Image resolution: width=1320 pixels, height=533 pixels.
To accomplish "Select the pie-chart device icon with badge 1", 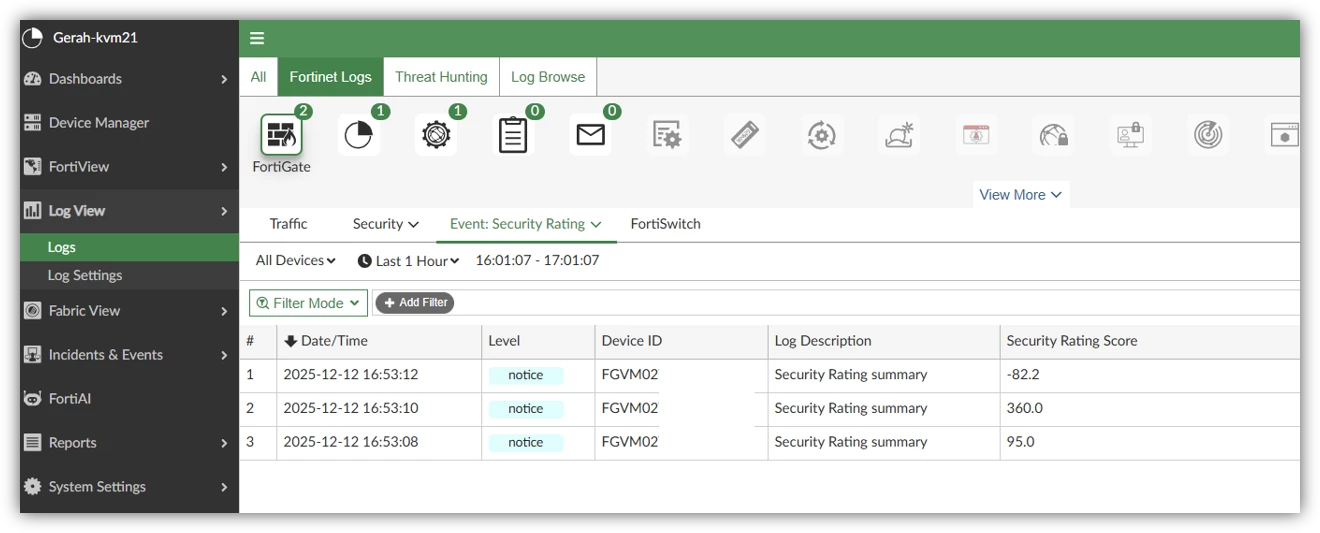I will [x=358, y=135].
